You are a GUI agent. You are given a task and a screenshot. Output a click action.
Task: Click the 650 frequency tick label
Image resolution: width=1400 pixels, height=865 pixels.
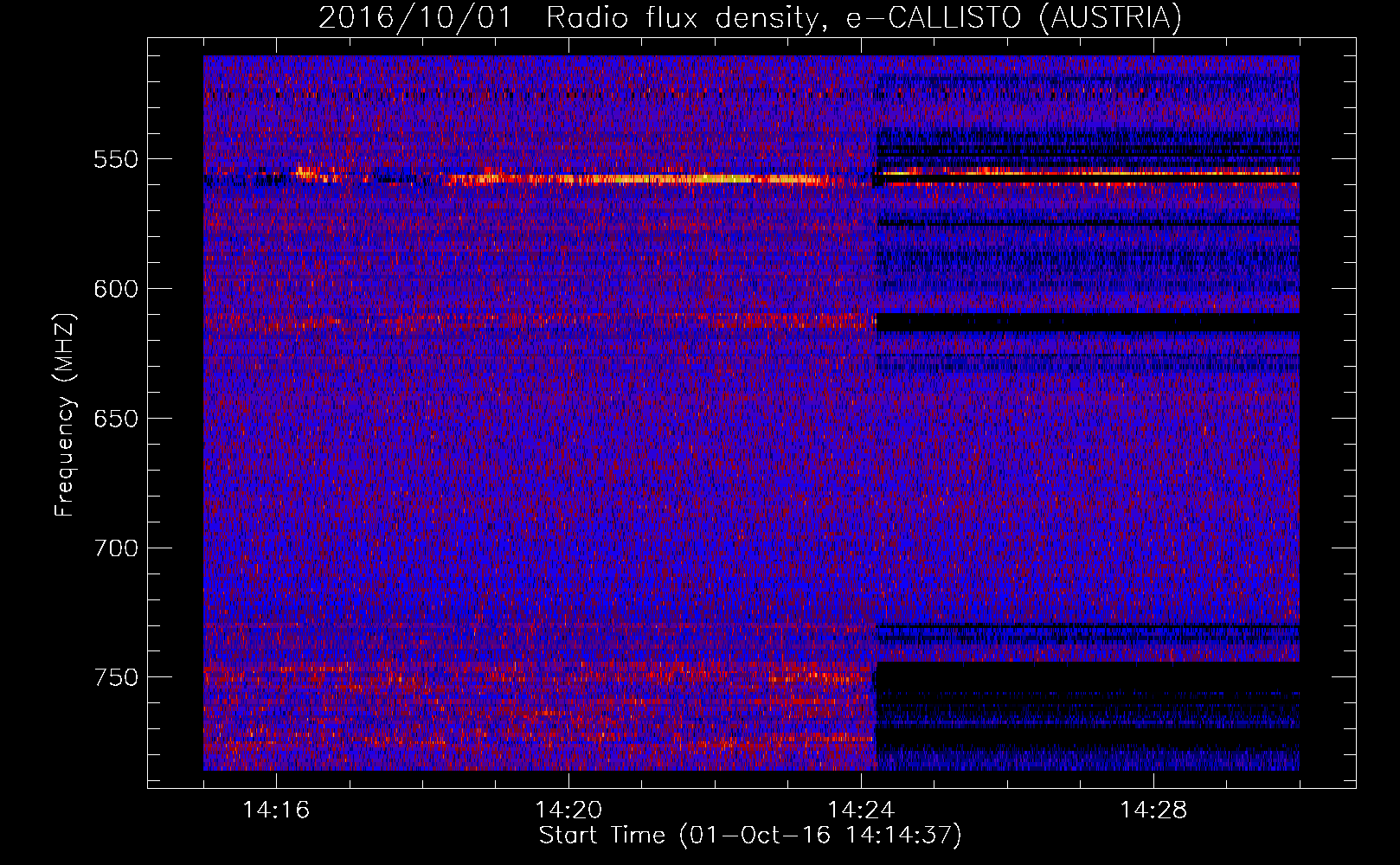(116, 419)
